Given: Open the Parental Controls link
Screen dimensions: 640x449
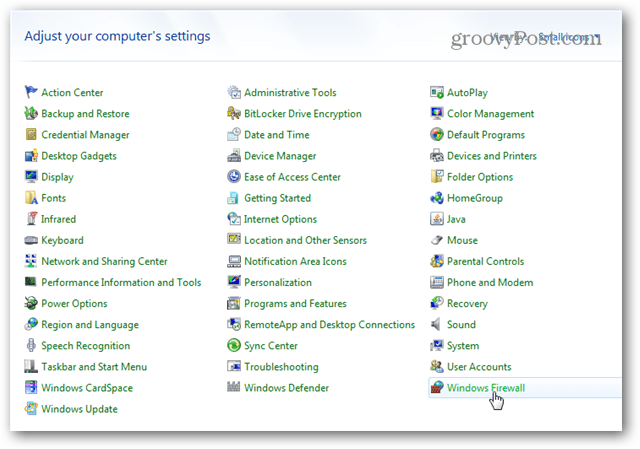Looking at the screenshot, I should (485, 261).
